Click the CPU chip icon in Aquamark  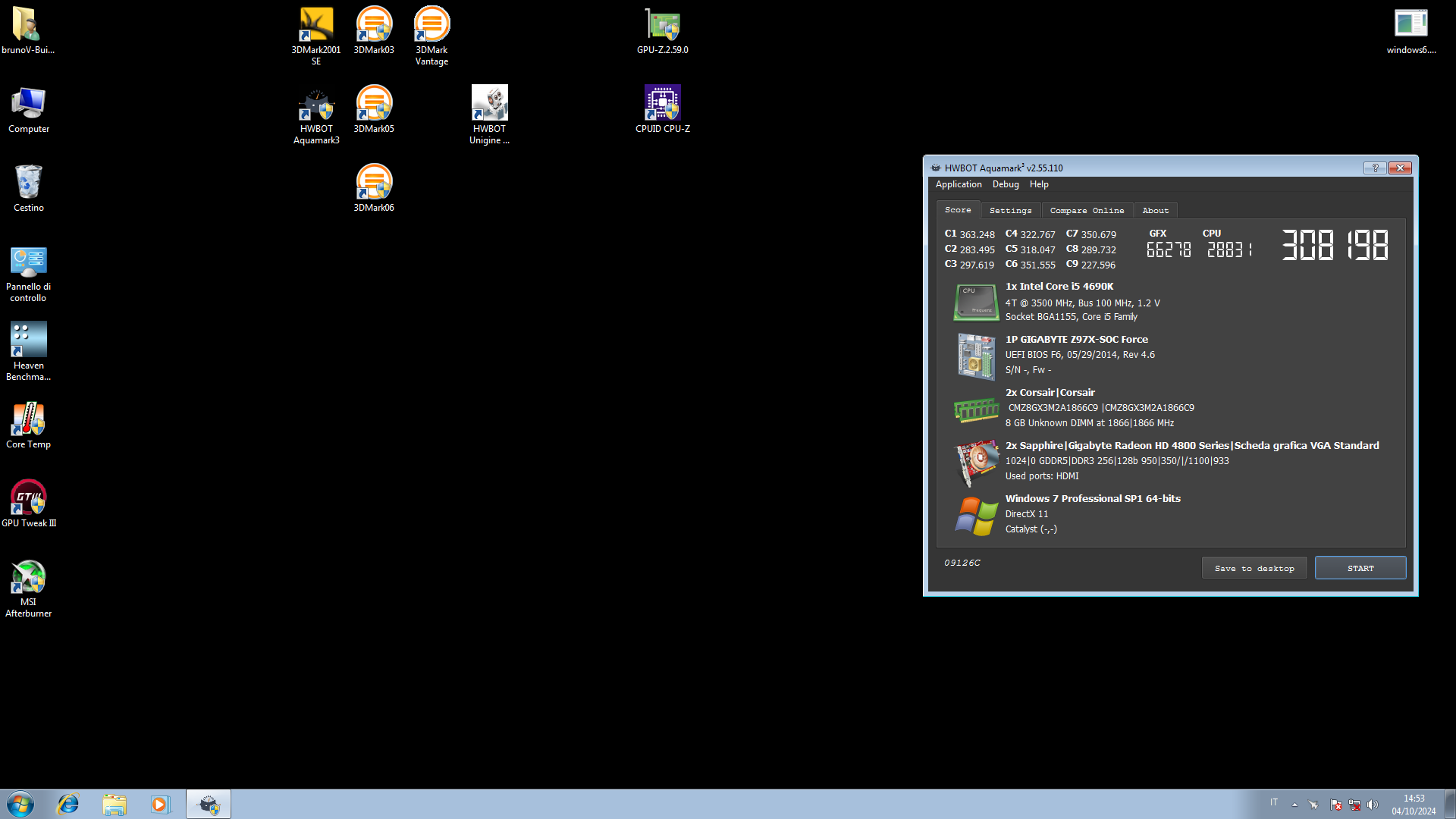click(x=976, y=303)
